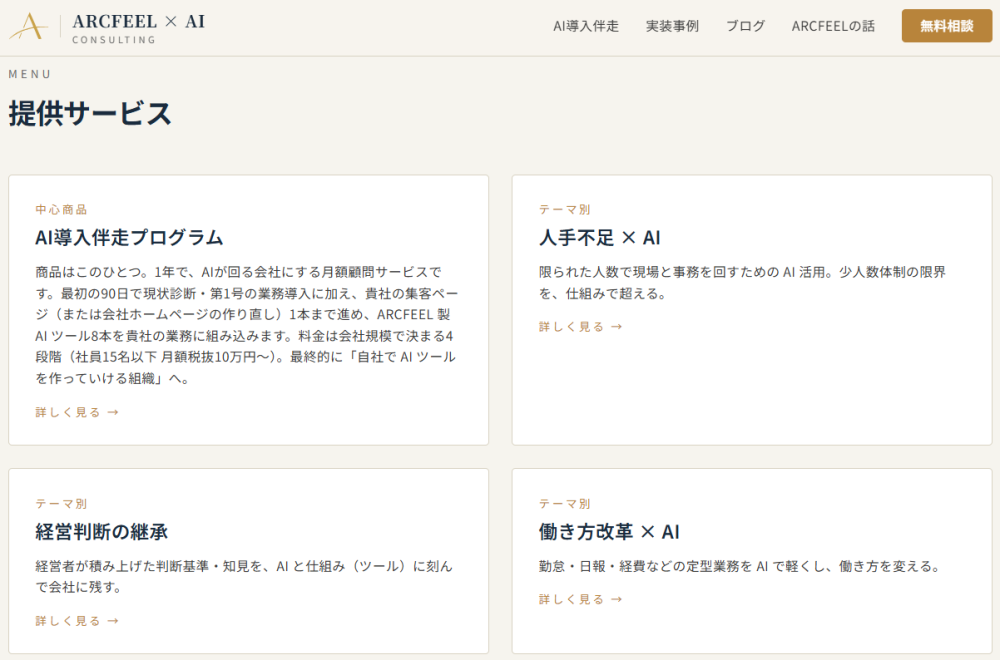Click the MENU section label
Viewport: 1000px width, 660px height.
[29, 74]
